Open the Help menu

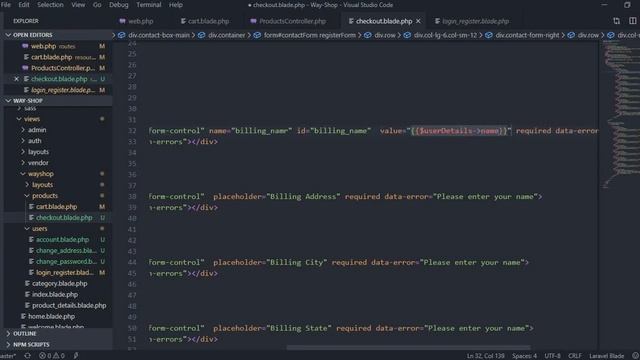176,5
